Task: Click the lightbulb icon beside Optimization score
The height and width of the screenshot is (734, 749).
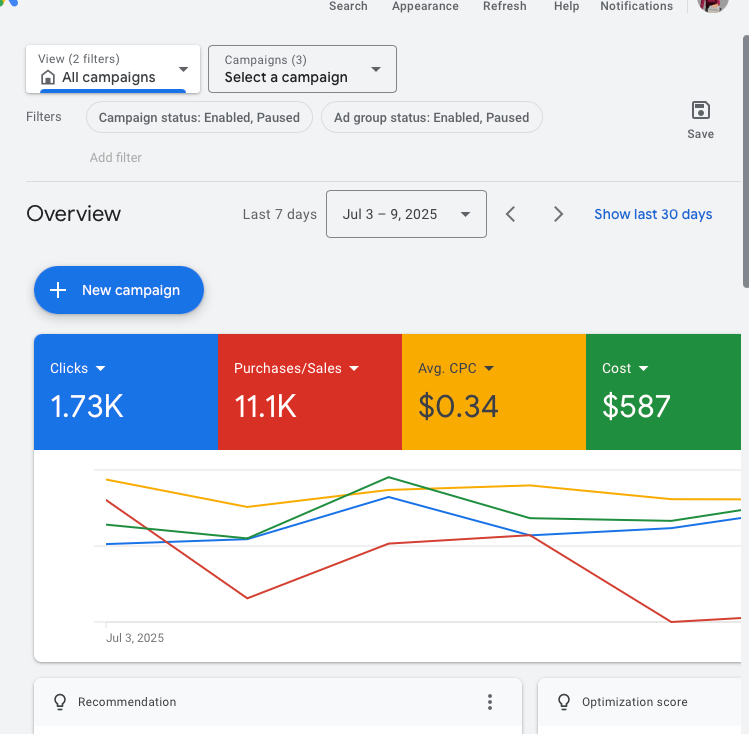Action: pyautogui.click(x=563, y=702)
